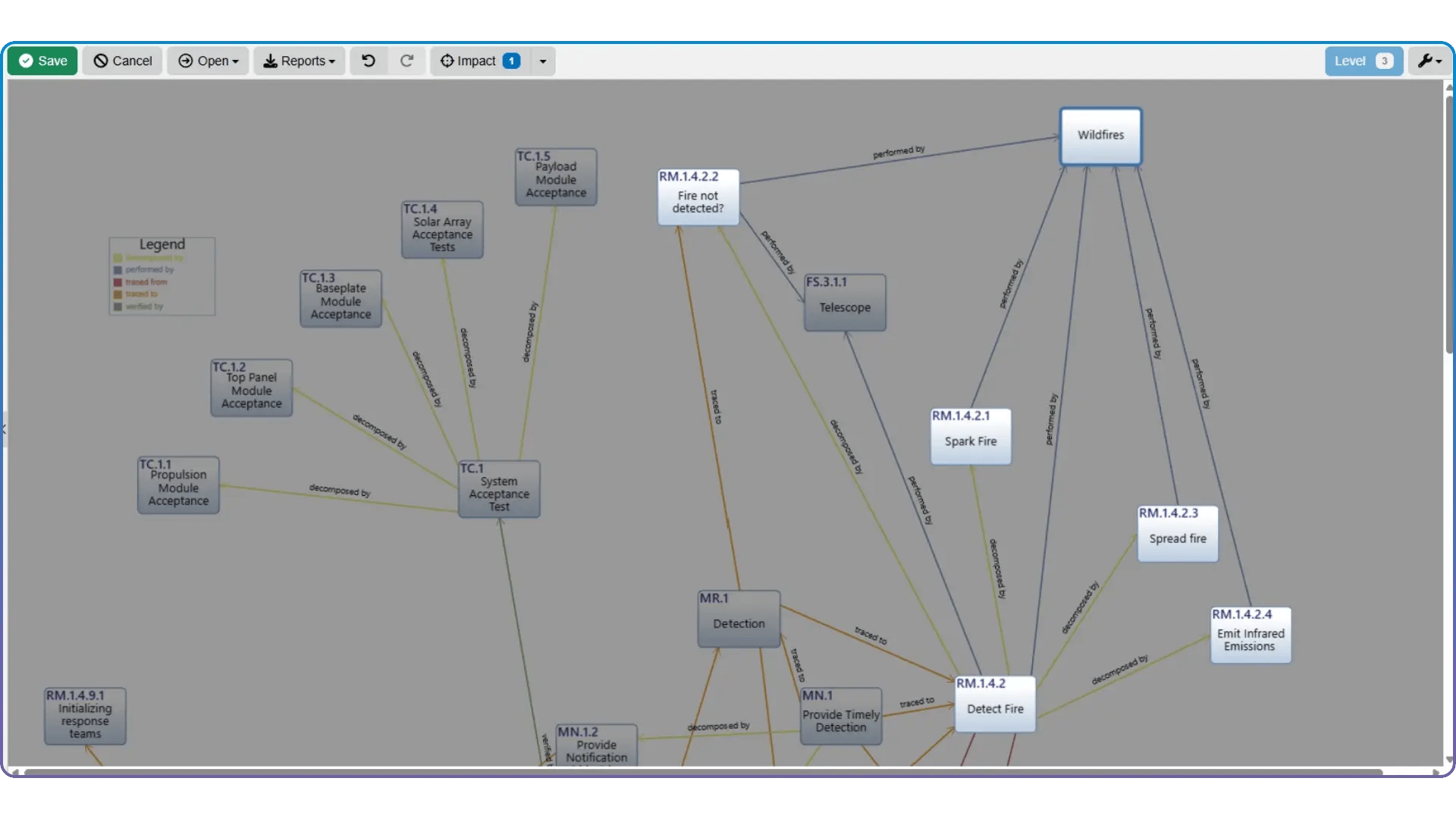Click 'performed by' label near Wildfires top edge
The width and height of the screenshot is (1456, 819).
(x=899, y=152)
